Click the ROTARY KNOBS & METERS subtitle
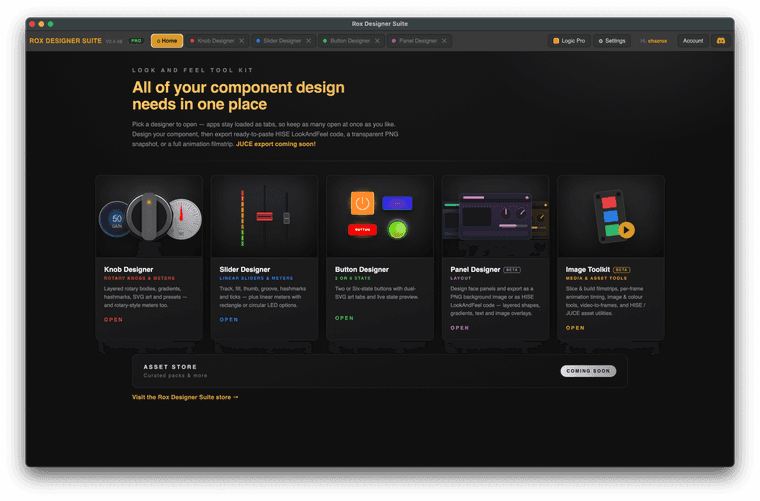Viewport: 760px width, 501px height. [x=139, y=279]
